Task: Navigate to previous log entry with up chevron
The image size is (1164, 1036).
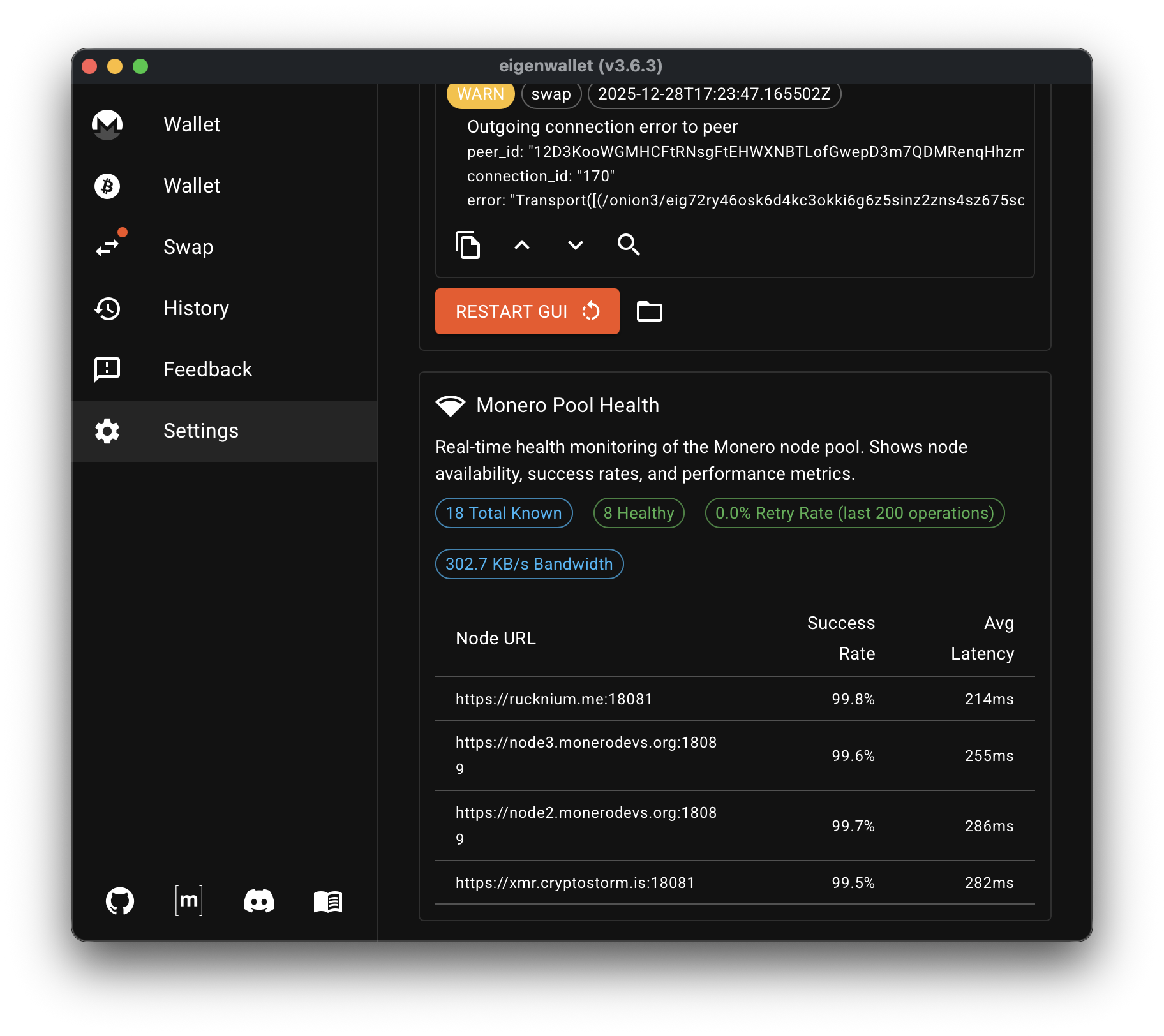Action: [x=522, y=245]
